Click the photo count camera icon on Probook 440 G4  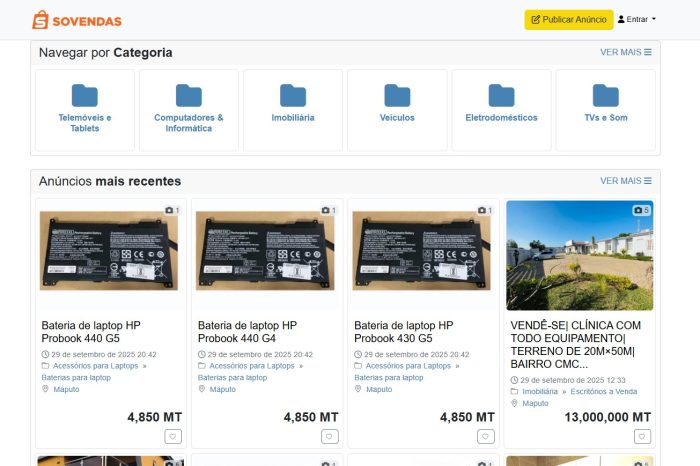(325, 210)
